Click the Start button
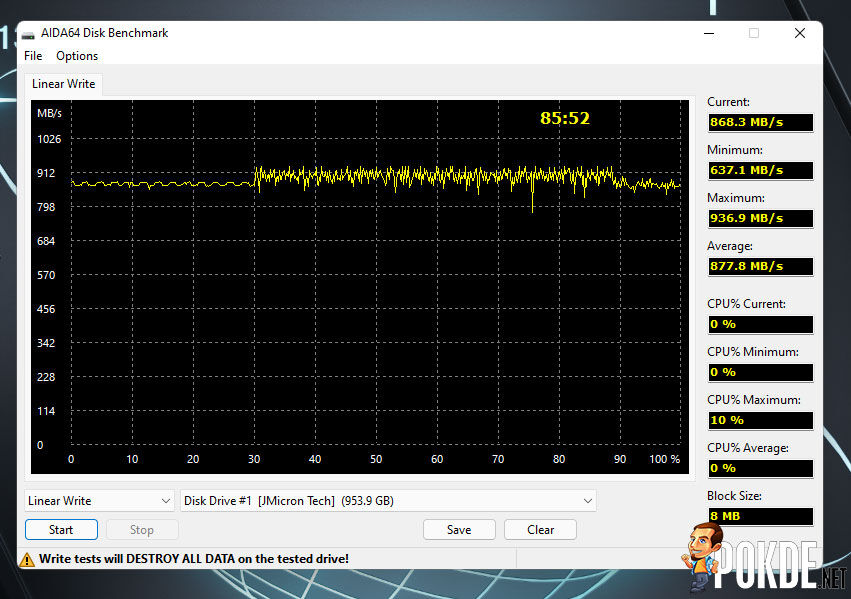851x599 pixels. click(x=61, y=530)
